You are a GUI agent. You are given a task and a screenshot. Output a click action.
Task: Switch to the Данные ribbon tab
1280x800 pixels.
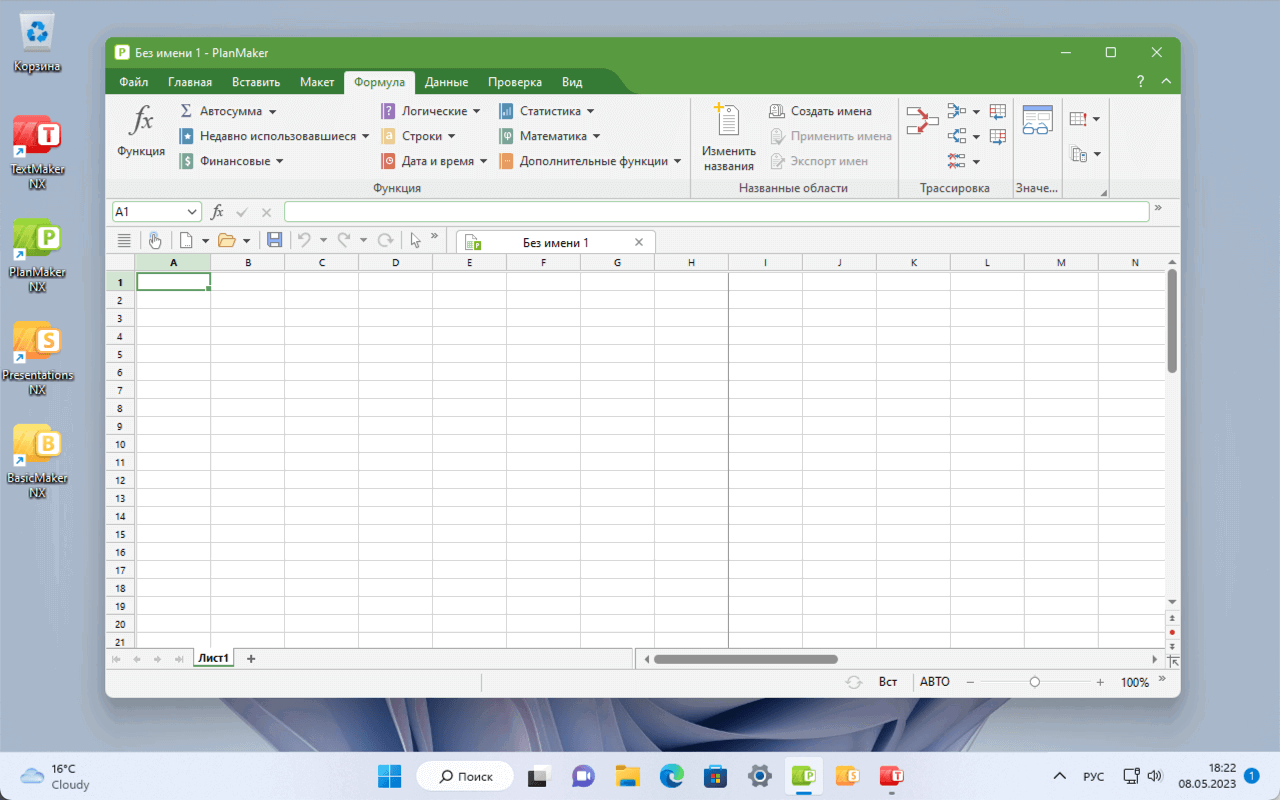pyautogui.click(x=446, y=82)
